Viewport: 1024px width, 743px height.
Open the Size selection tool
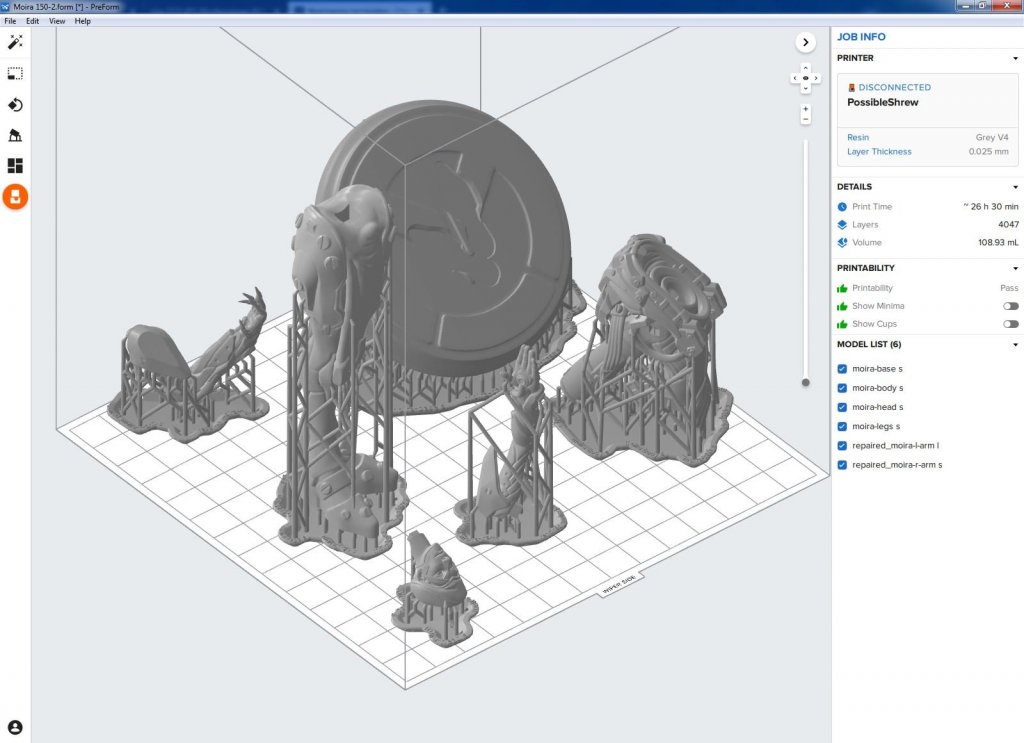pyautogui.click(x=15, y=74)
